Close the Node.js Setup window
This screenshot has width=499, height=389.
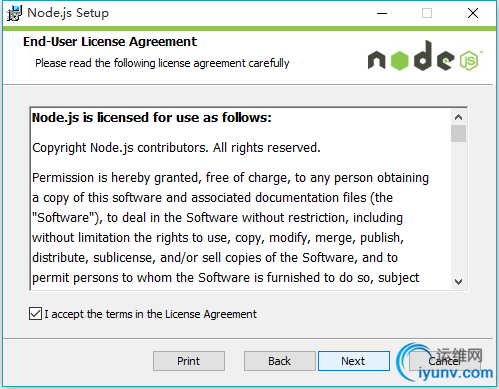[x=473, y=13]
